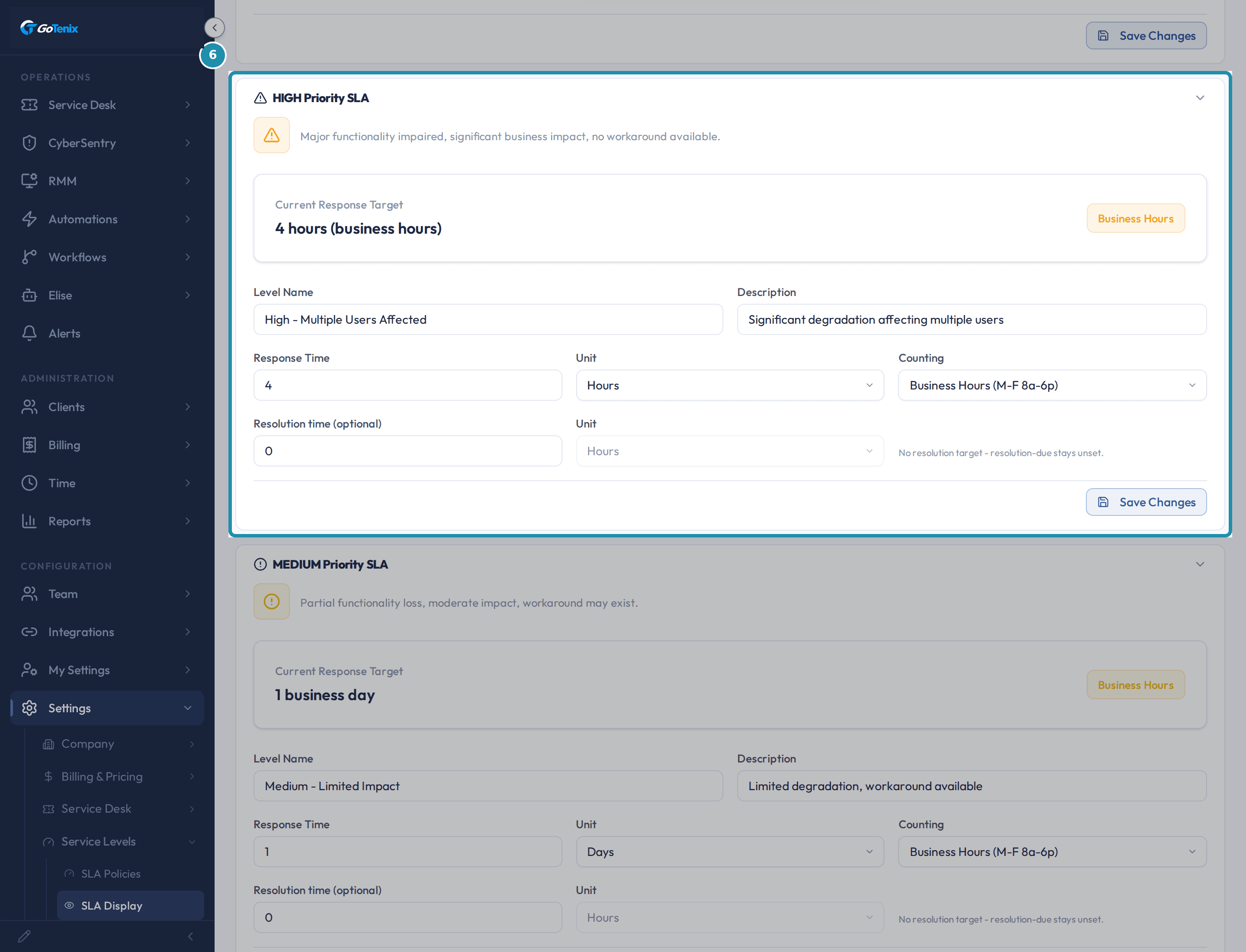Open MEDIUM priority Counting dropdown
Screen dimensions: 1246x952
[1052, 852]
